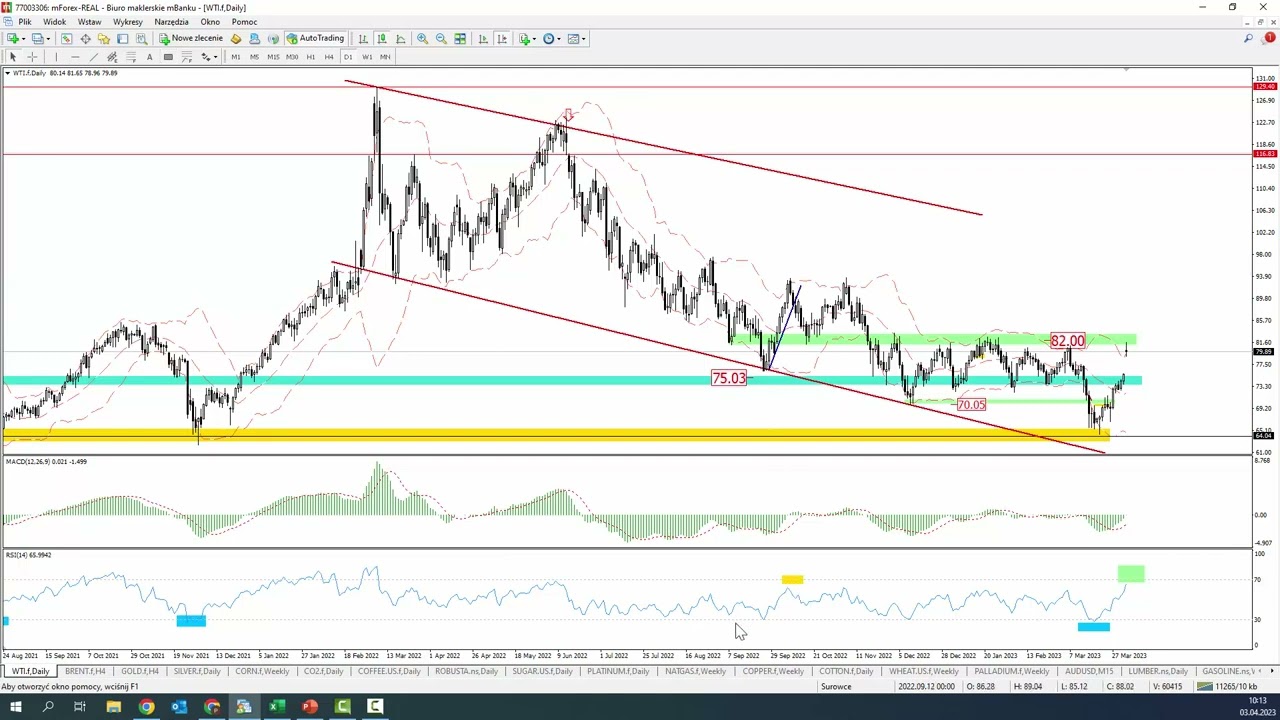Toggle the AutoTrading button

[x=315, y=38]
